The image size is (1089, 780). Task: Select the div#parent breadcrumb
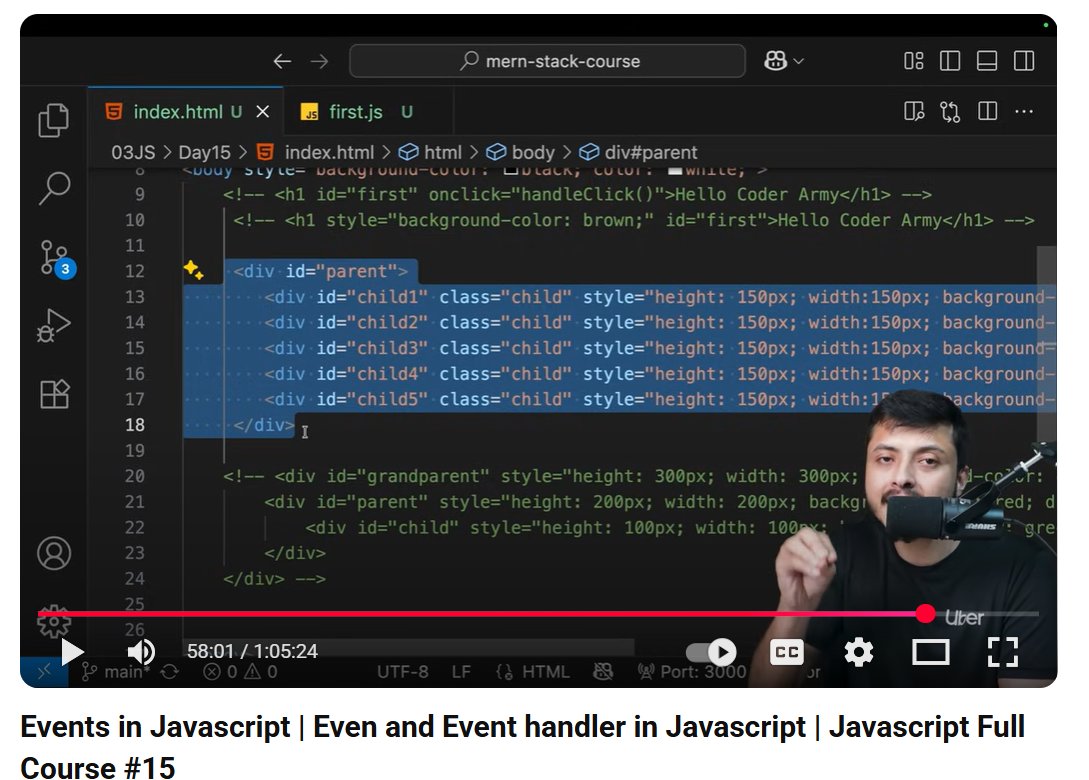[638, 152]
